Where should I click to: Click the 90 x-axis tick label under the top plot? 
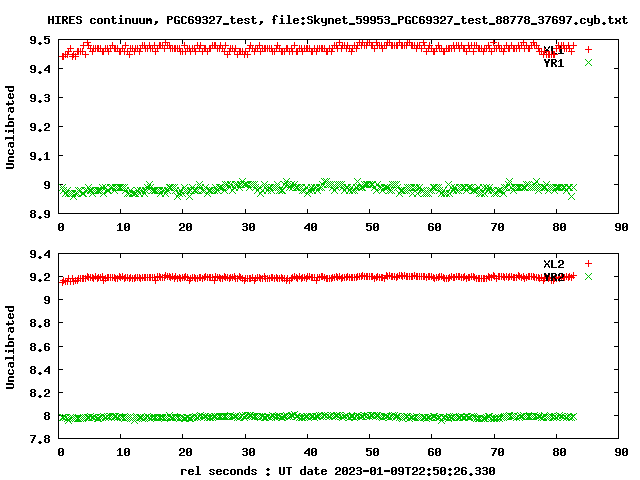[x=621, y=227]
